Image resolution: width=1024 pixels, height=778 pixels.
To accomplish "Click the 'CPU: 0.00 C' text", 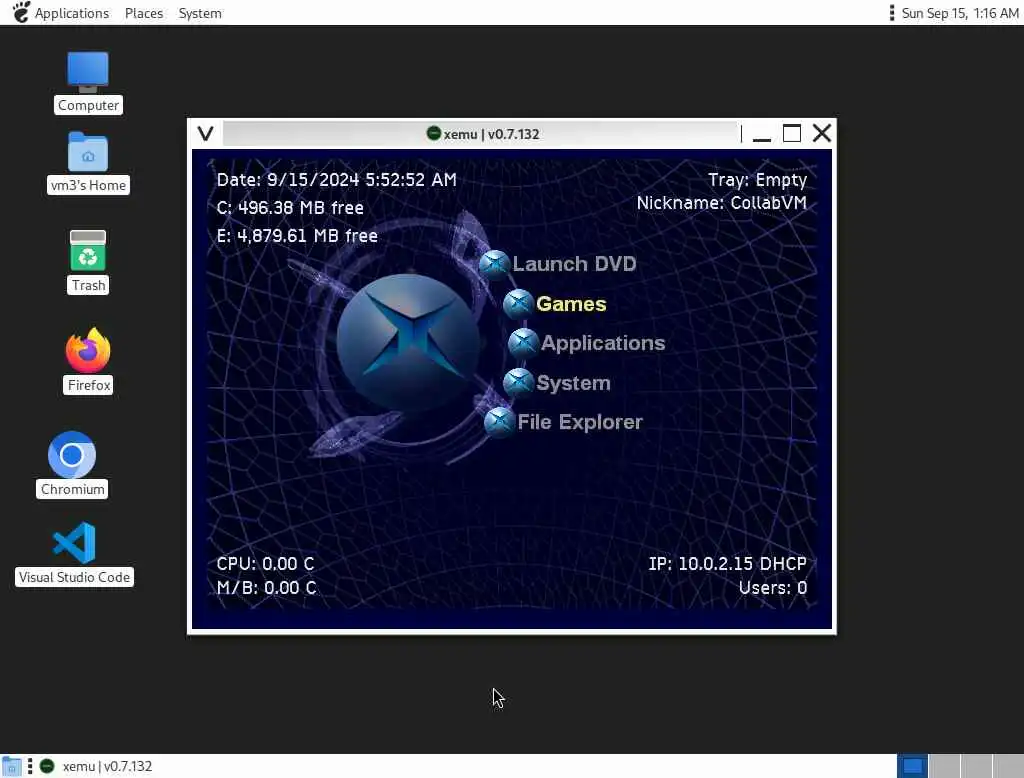I will click(265, 564).
